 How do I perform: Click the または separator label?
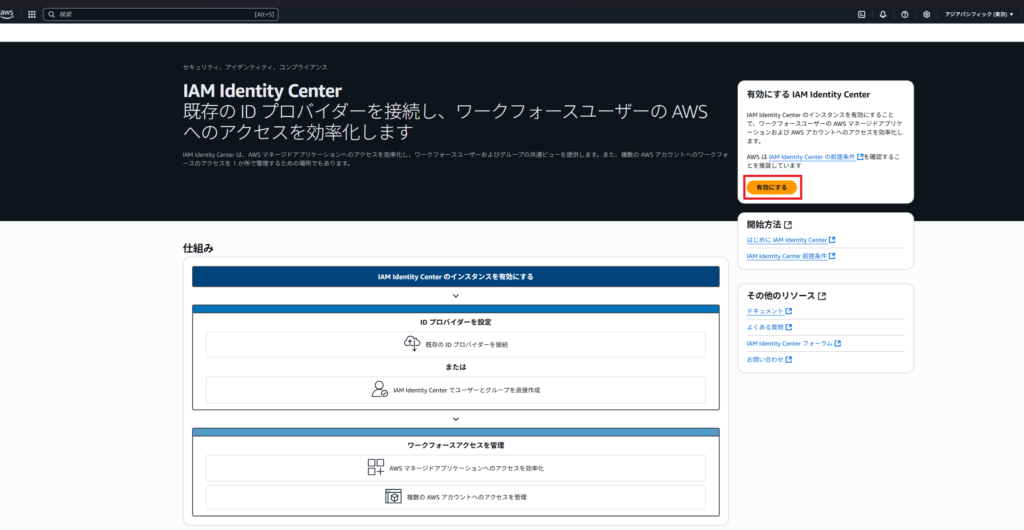pyautogui.click(x=456, y=367)
